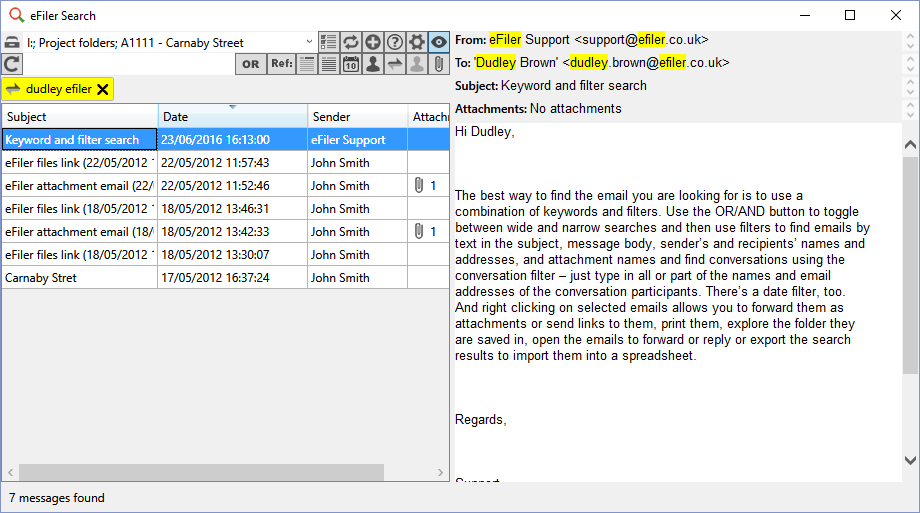920x513 pixels.
Task: Select the dark person sender filter icon
Action: tap(373, 64)
